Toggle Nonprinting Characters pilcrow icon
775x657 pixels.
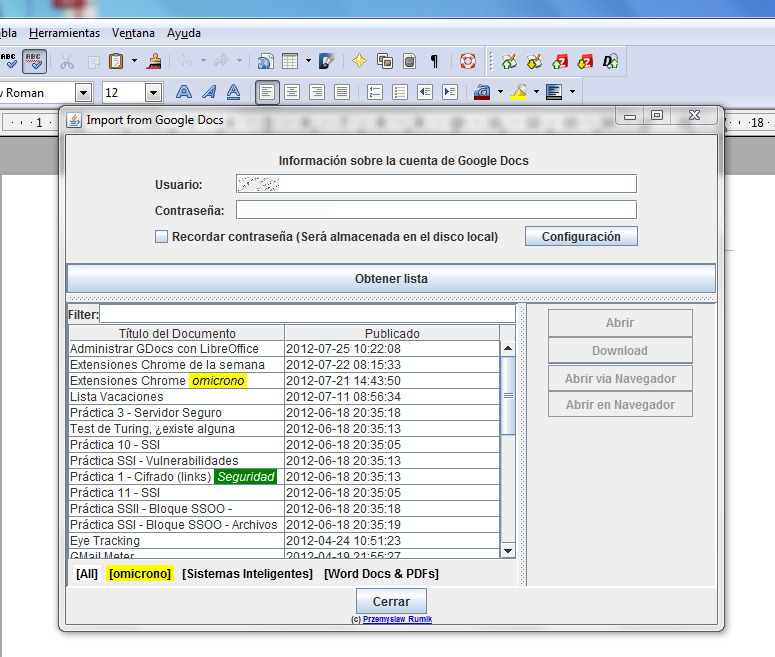click(x=434, y=61)
